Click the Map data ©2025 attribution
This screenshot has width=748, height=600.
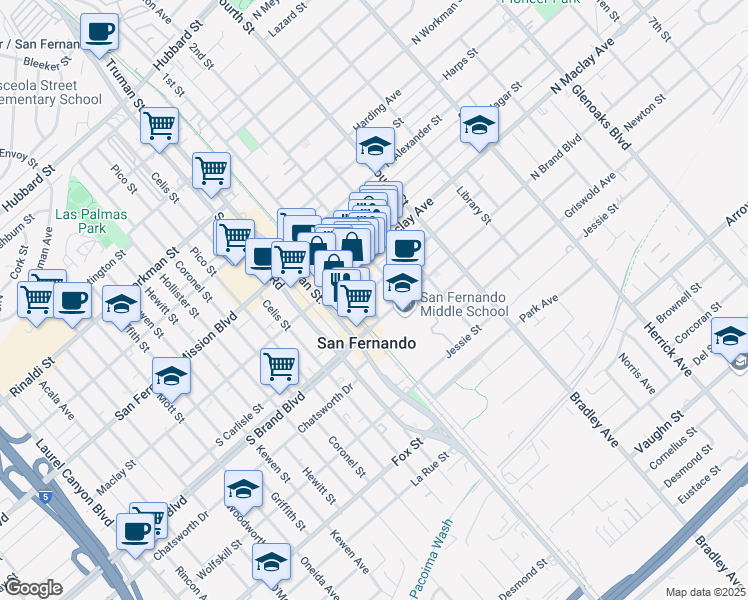[705, 592]
